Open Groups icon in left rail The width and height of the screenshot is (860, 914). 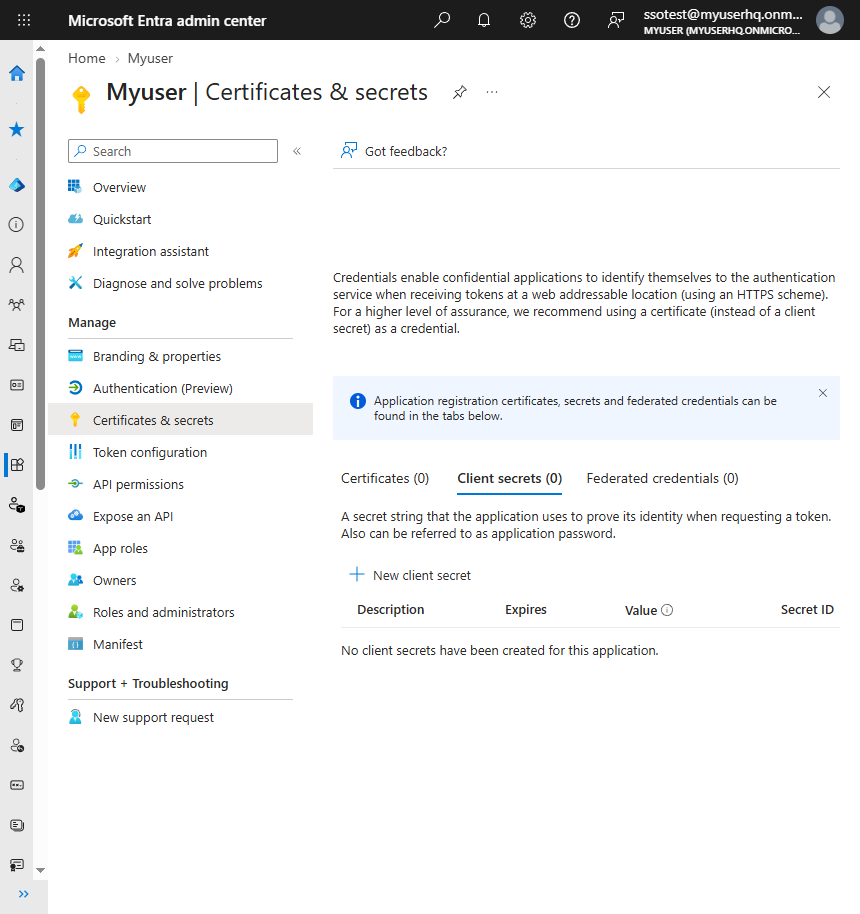[17, 305]
